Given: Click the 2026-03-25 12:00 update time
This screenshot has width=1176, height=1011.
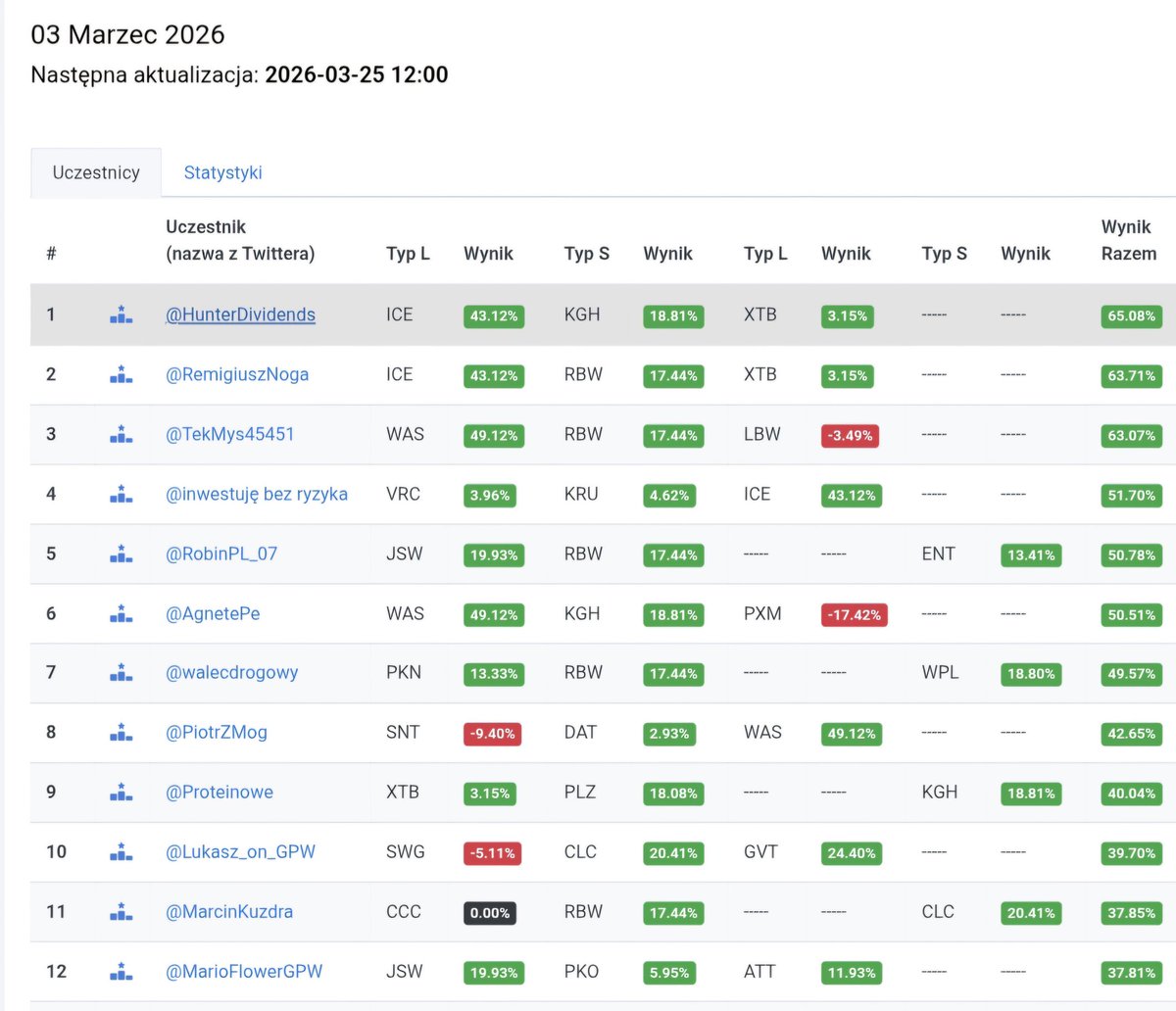Looking at the screenshot, I should (357, 74).
